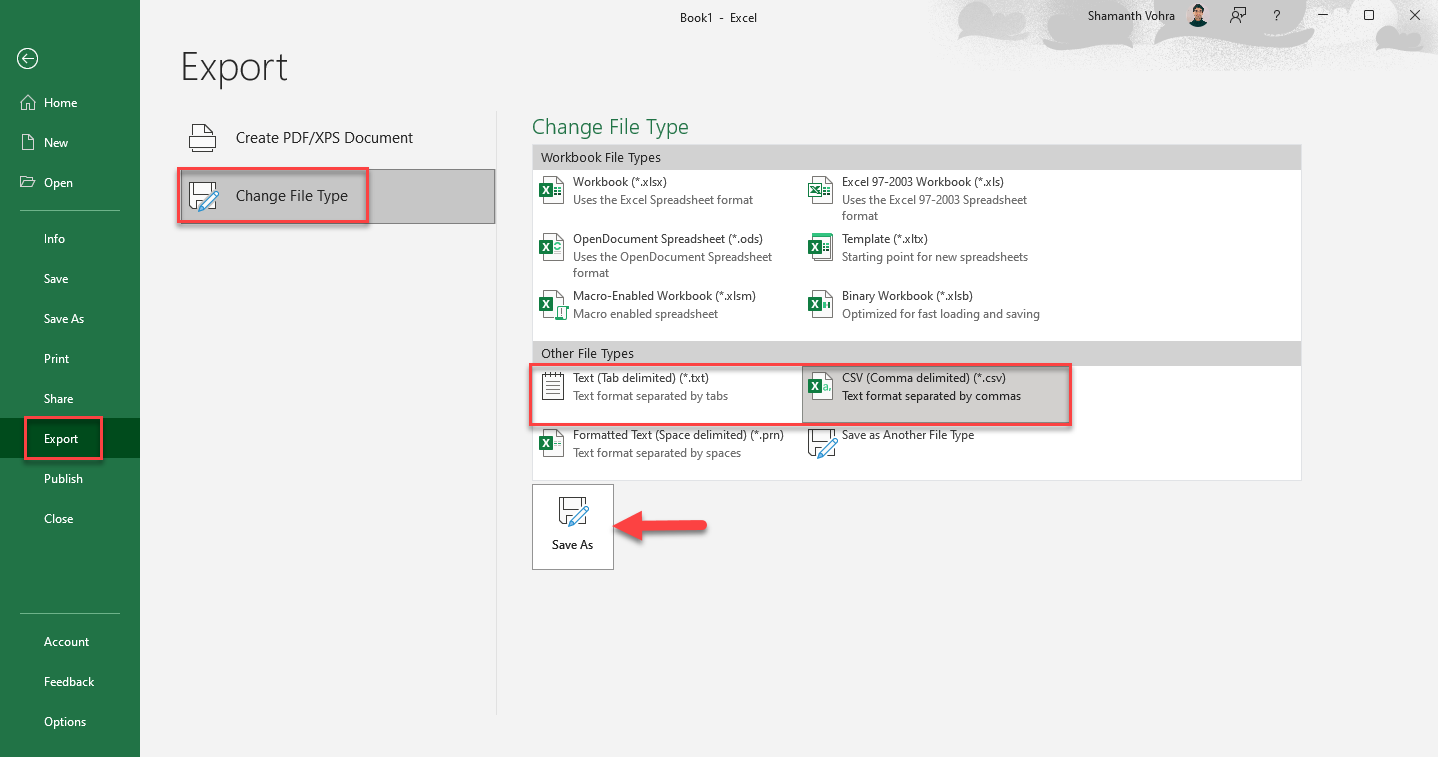Select the Template (*.xltx) icon
This screenshot has width=1438, height=757.
tap(821, 247)
